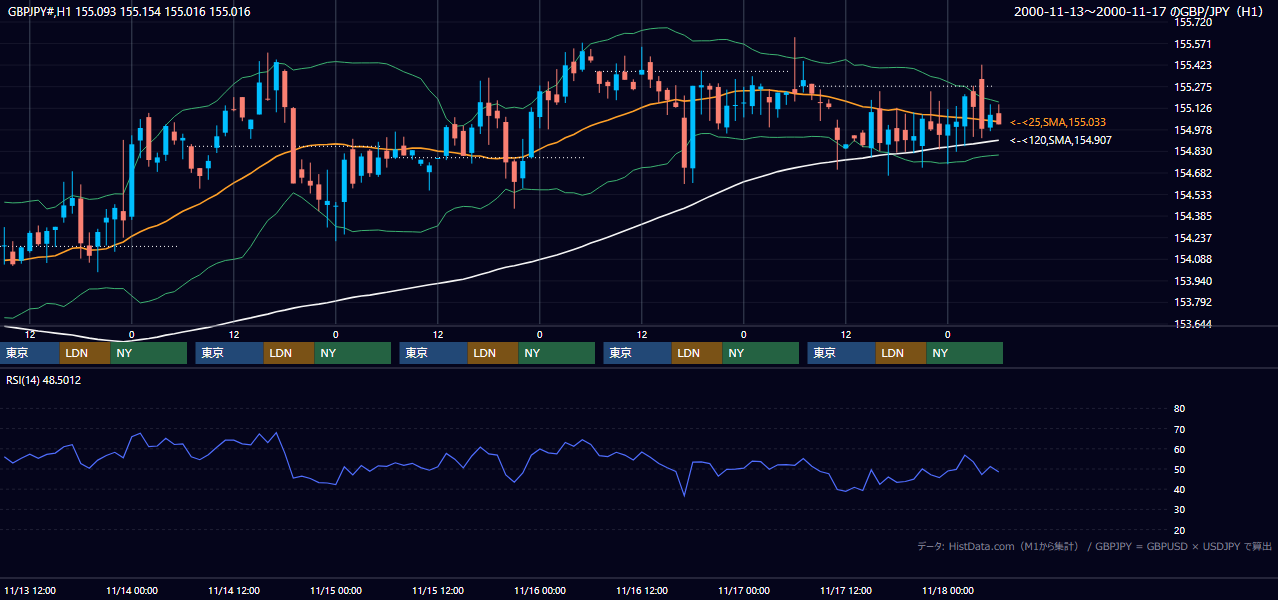Viewport: 1278px width, 600px height.
Task: Click the 11/14 12:00 time axis label
Action: pos(234,590)
